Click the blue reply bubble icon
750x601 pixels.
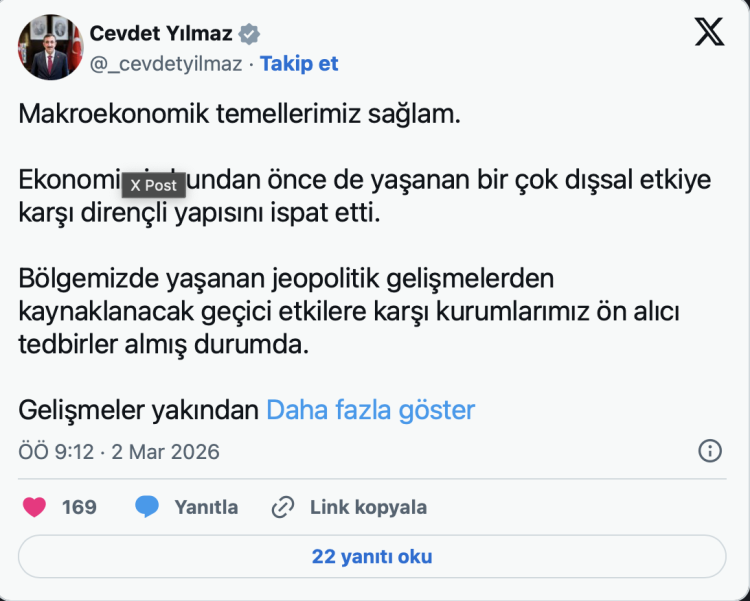pos(147,507)
